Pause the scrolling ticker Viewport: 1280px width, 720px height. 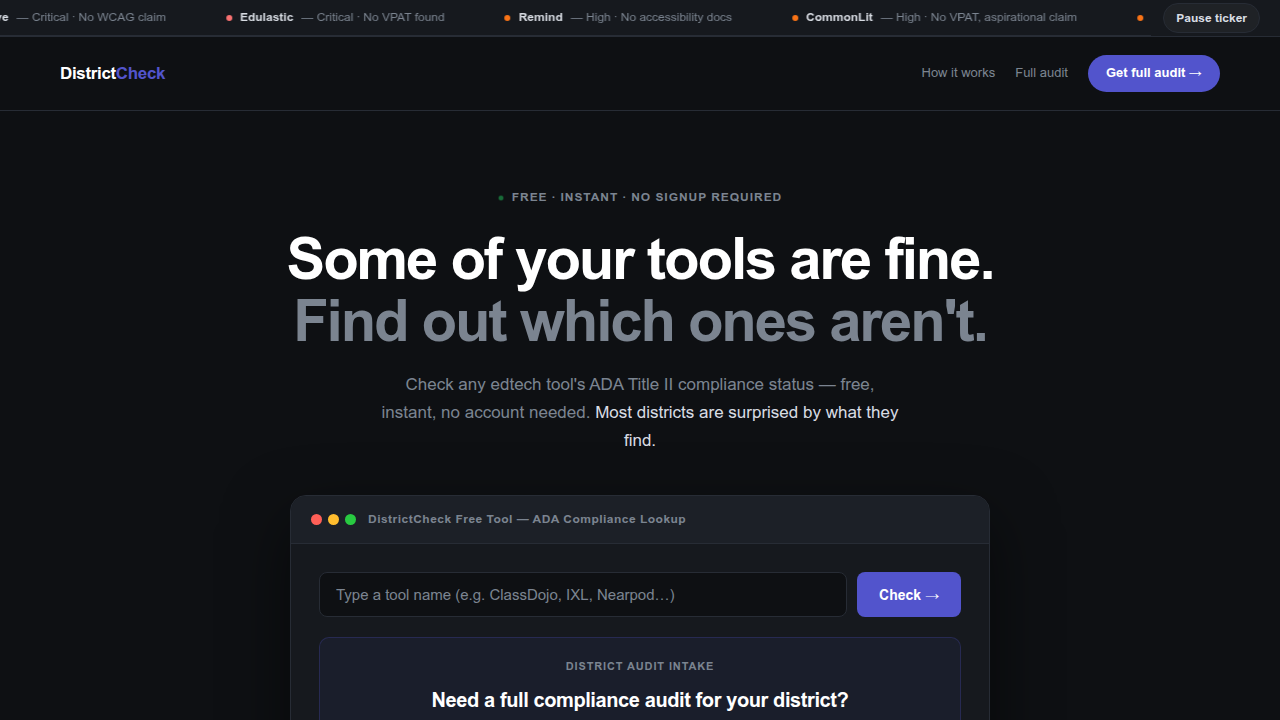coord(1211,18)
